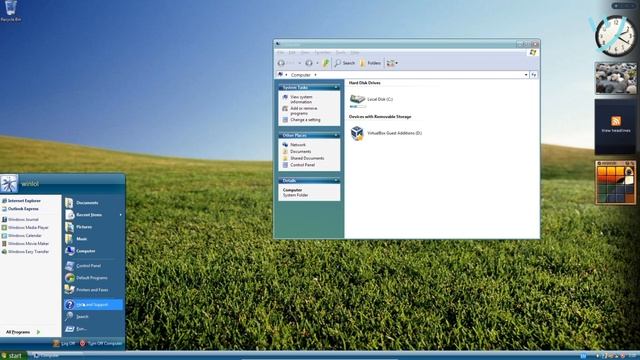The height and width of the screenshot is (360, 640).
Task: Open Run from Start menu
Action: click(93, 329)
